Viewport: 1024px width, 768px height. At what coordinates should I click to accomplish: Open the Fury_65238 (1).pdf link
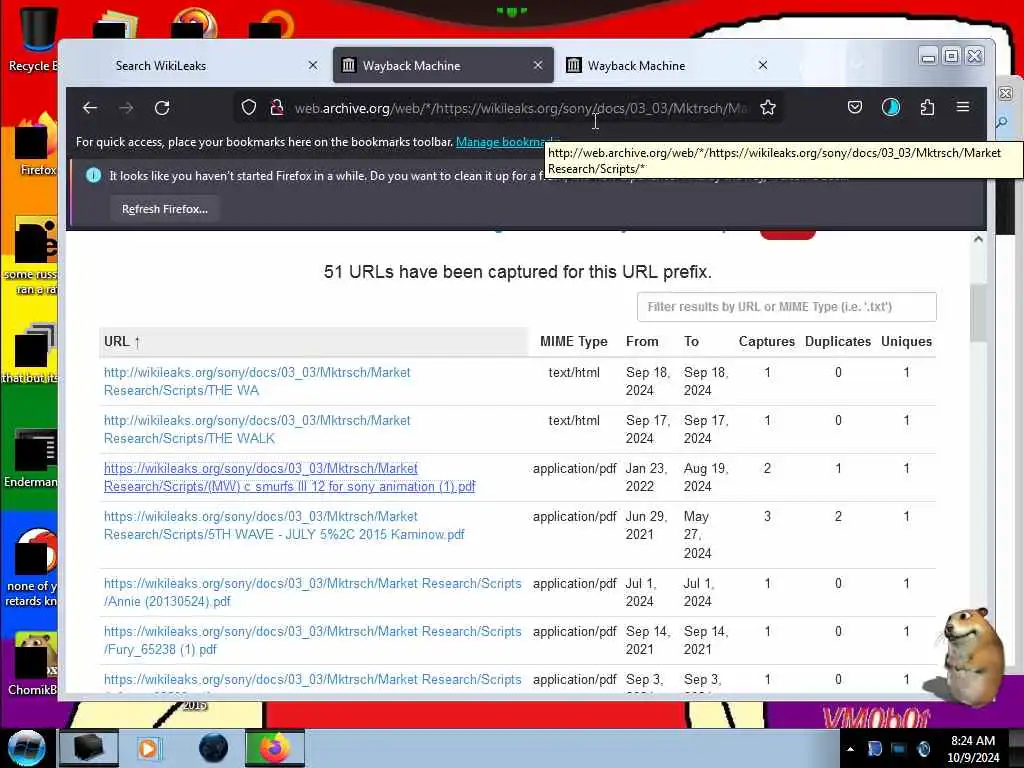(x=313, y=641)
